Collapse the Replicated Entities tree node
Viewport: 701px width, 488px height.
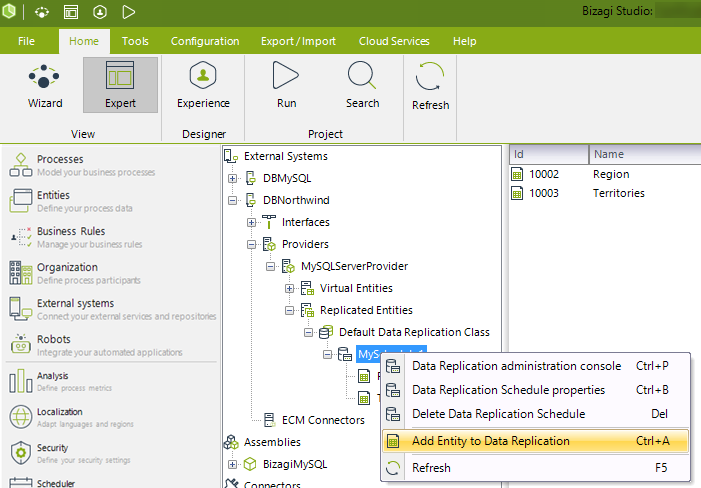(290, 310)
